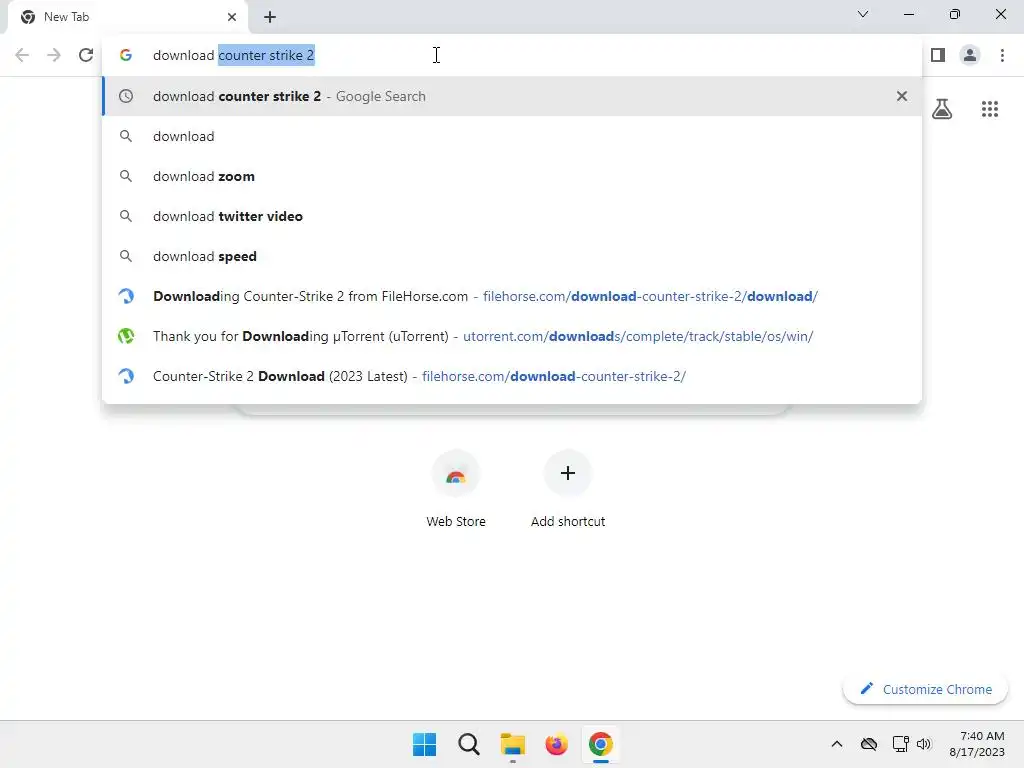
Task: Open File Explorer from the taskbar
Action: (x=513, y=744)
